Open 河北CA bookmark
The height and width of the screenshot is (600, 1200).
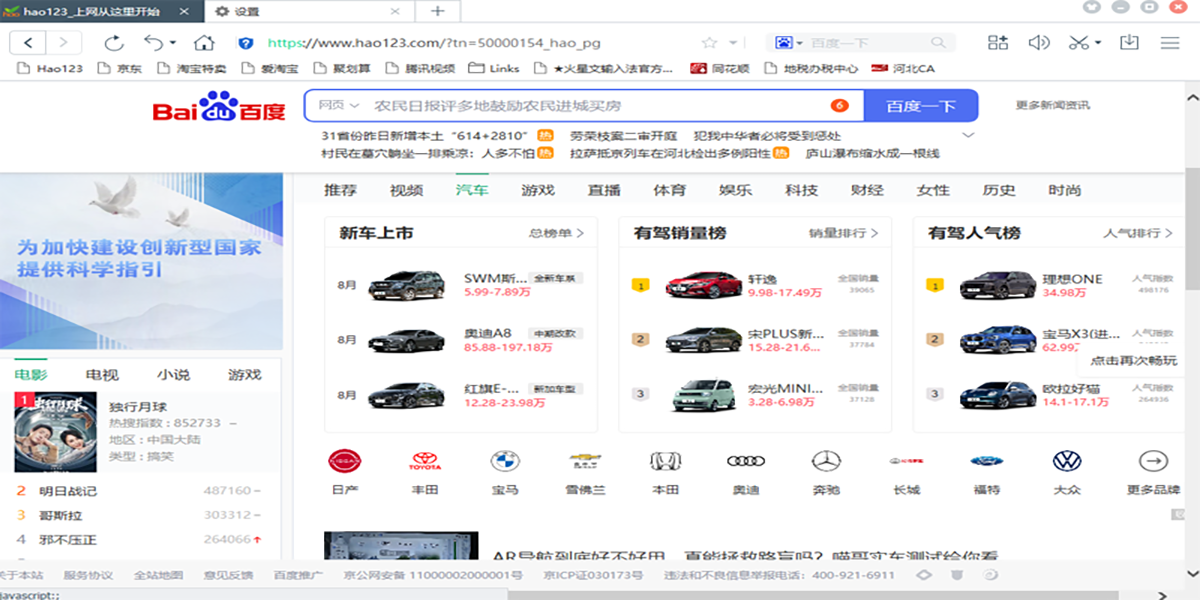[903, 69]
